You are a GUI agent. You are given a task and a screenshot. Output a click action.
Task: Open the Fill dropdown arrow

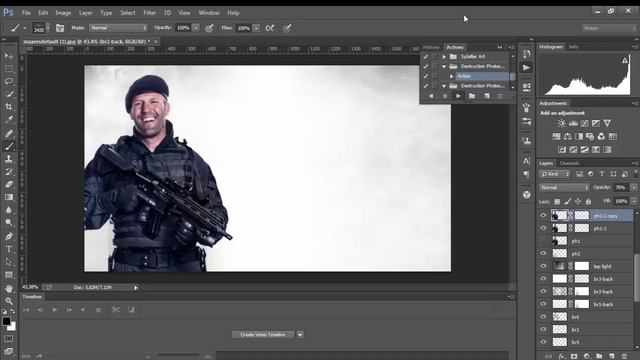click(x=634, y=201)
